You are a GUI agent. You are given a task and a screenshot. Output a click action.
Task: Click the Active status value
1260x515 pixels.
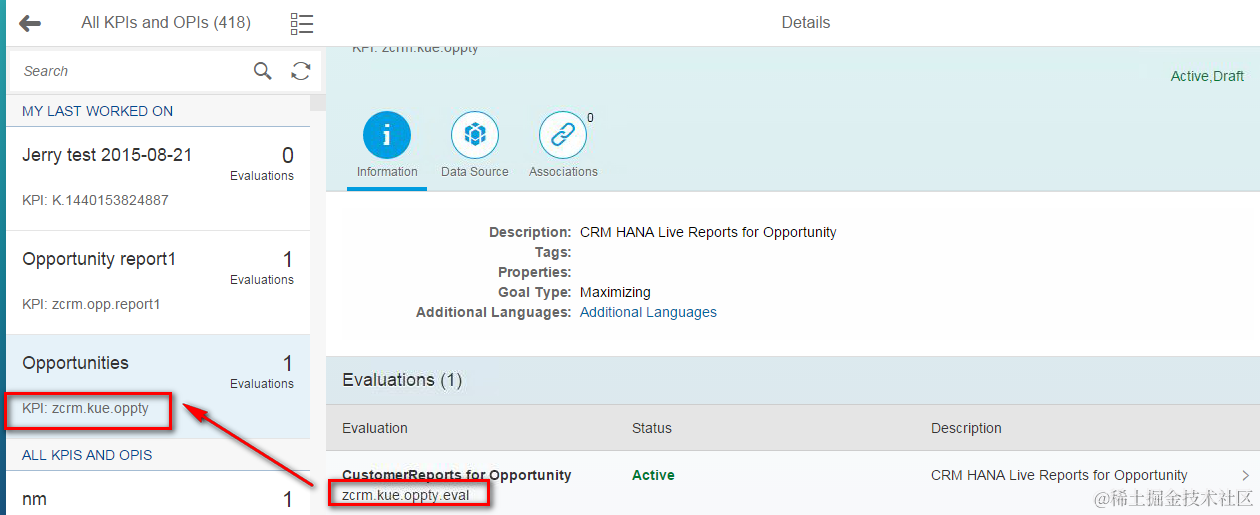point(653,475)
